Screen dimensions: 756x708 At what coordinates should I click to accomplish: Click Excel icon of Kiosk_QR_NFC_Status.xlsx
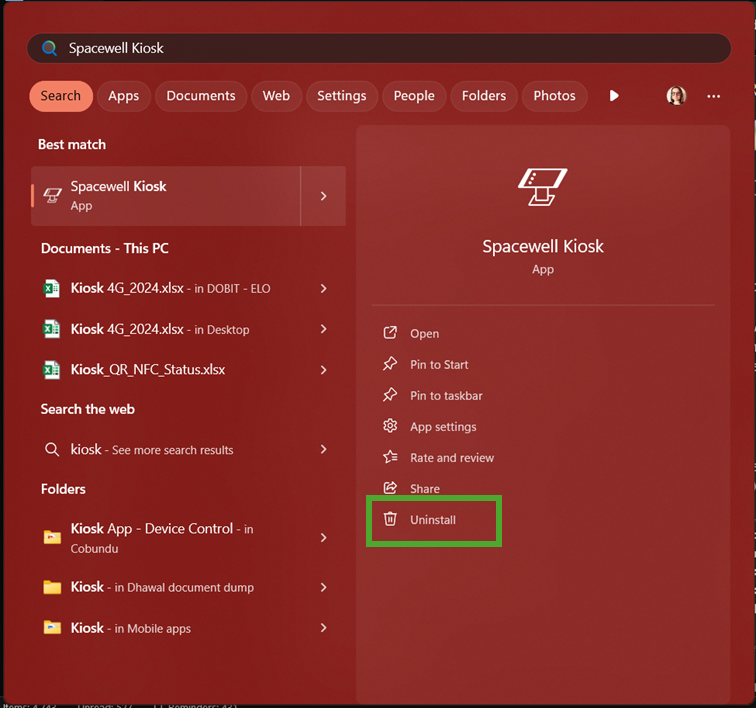click(52, 370)
